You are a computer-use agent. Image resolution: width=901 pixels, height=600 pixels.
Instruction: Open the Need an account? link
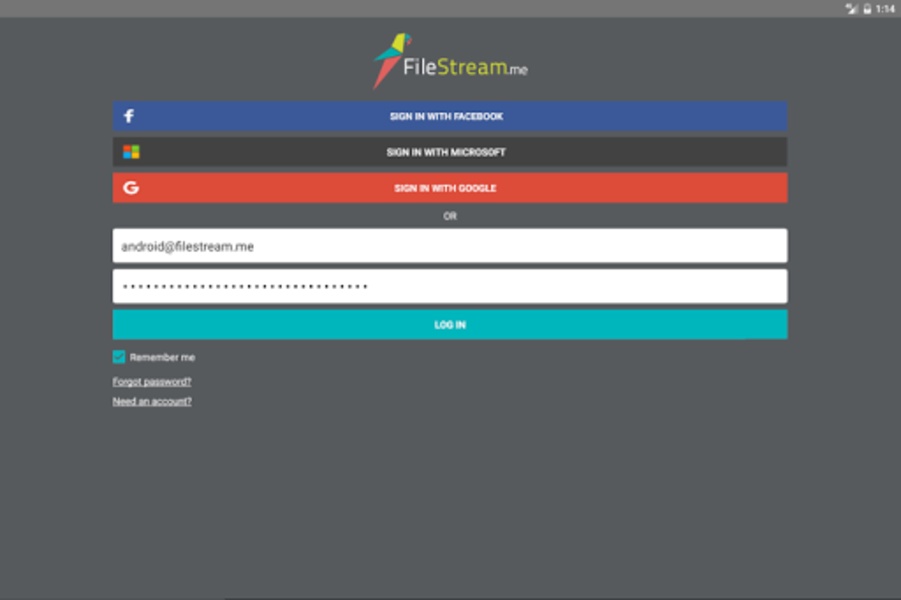(152, 401)
